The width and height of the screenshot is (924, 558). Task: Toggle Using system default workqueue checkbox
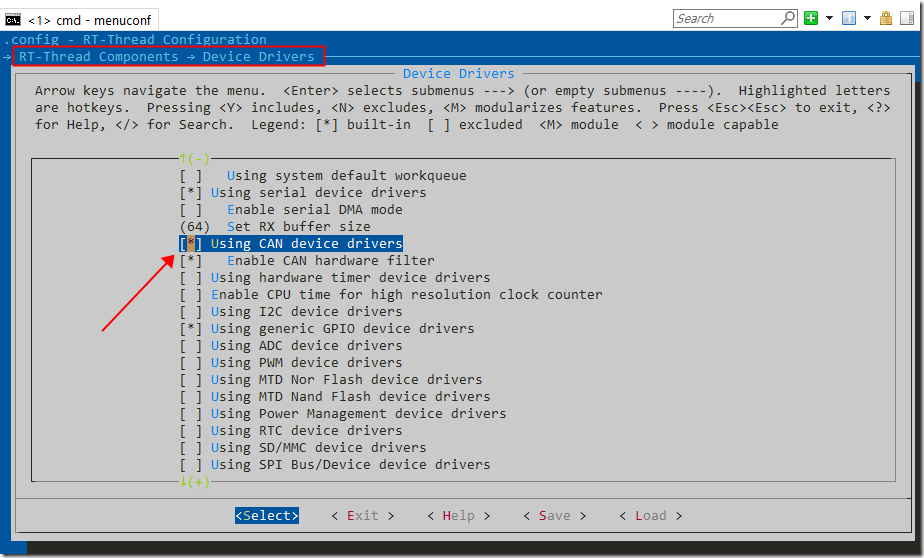[190, 176]
